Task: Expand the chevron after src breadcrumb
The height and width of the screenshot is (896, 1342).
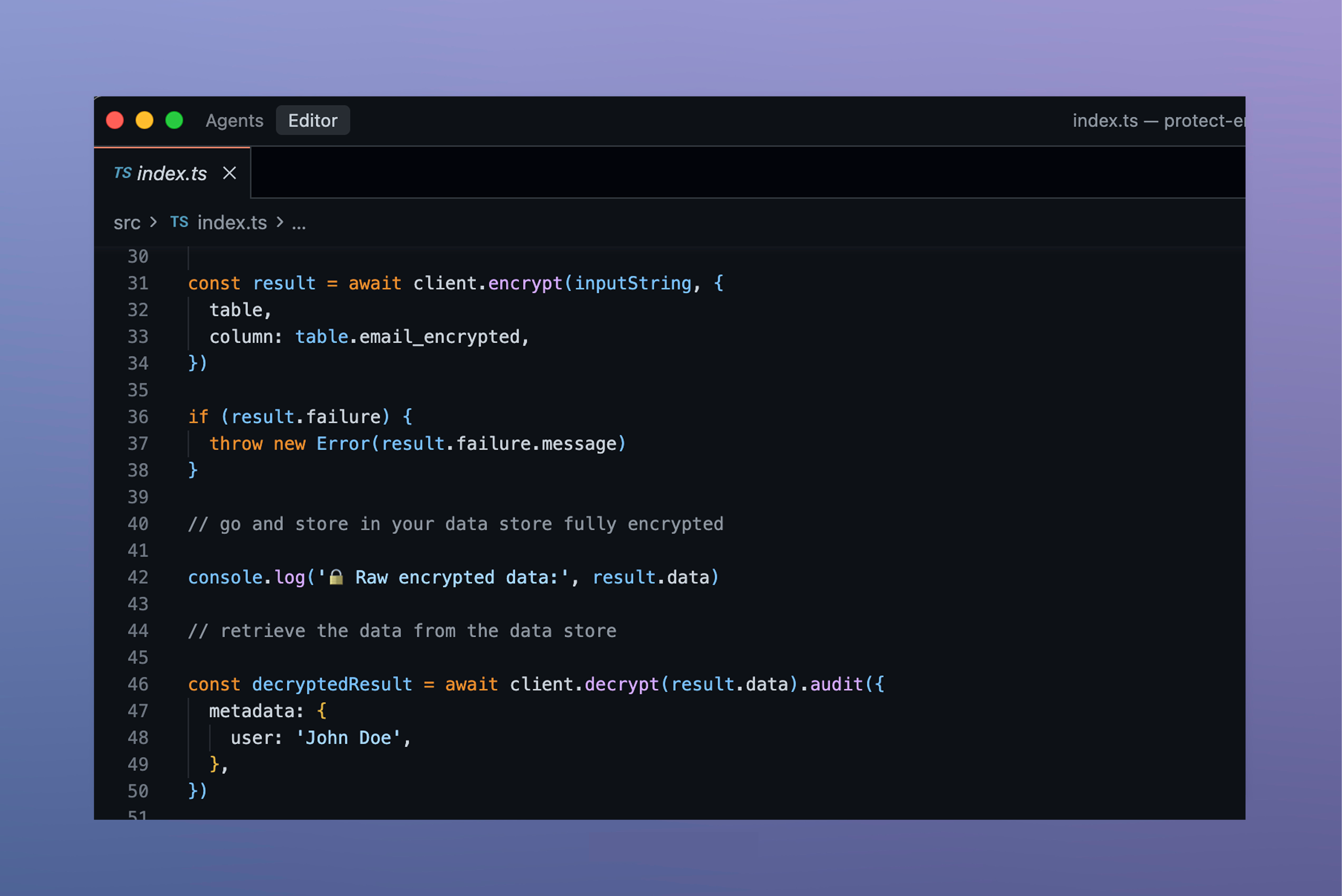Action: point(153,222)
